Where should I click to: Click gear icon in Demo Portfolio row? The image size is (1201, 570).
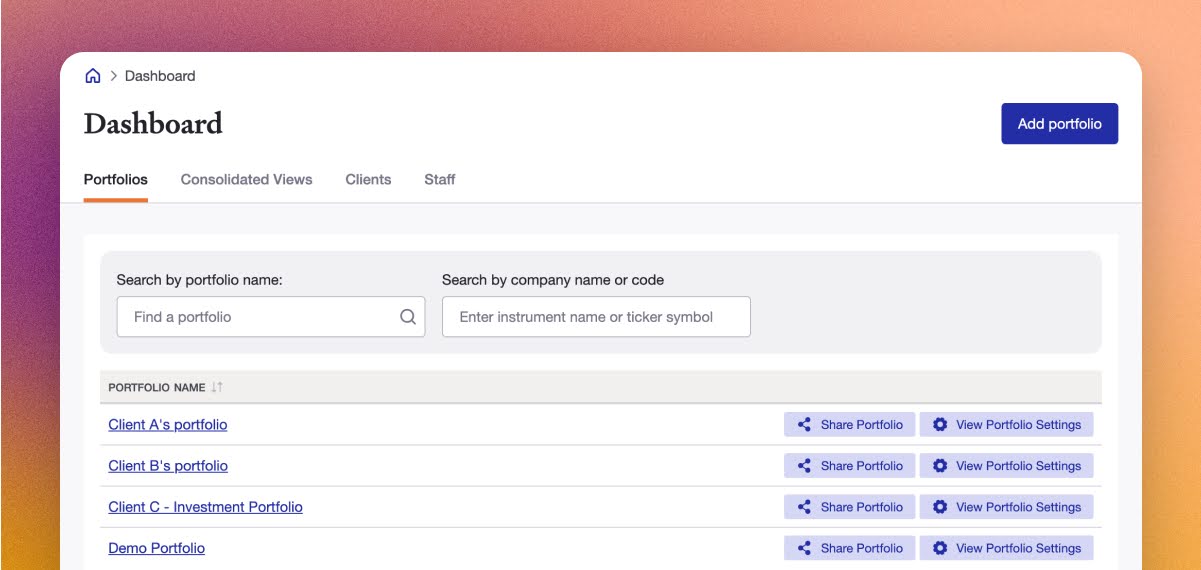pyautogui.click(x=940, y=548)
